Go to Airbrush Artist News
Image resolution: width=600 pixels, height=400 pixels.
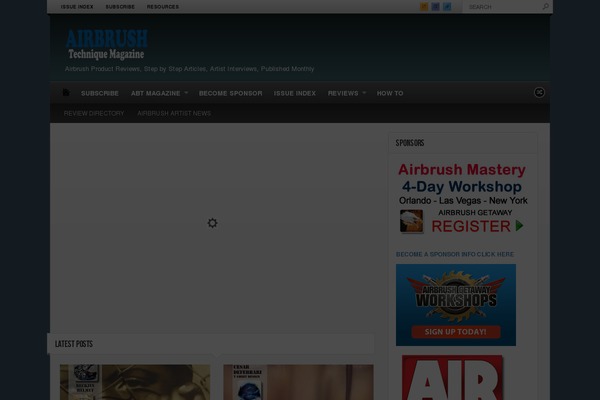coord(174,113)
